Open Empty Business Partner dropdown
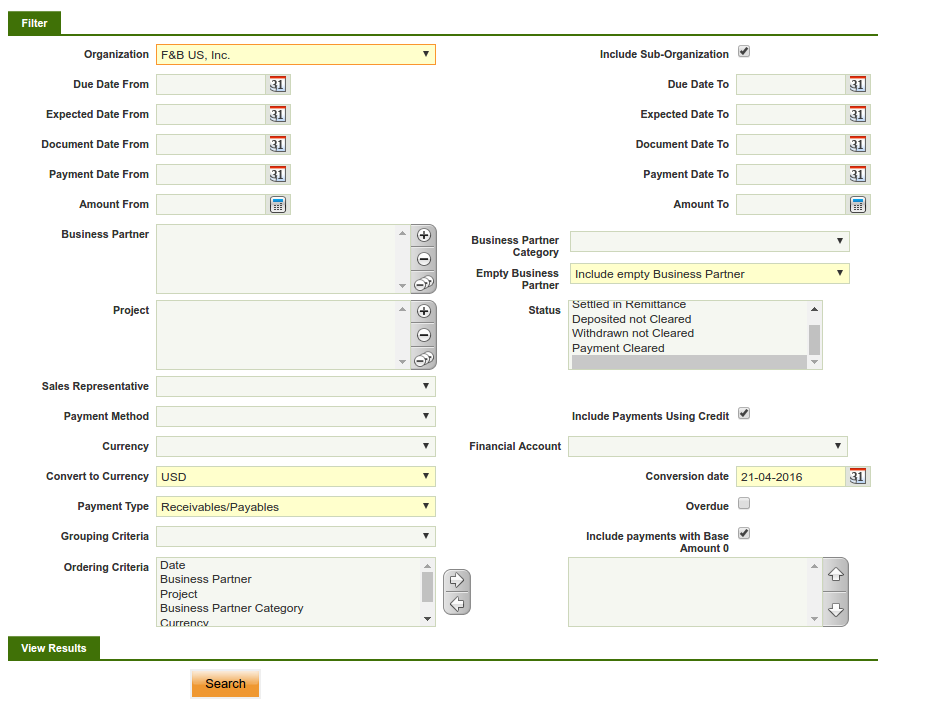935x727 pixels. click(709, 274)
